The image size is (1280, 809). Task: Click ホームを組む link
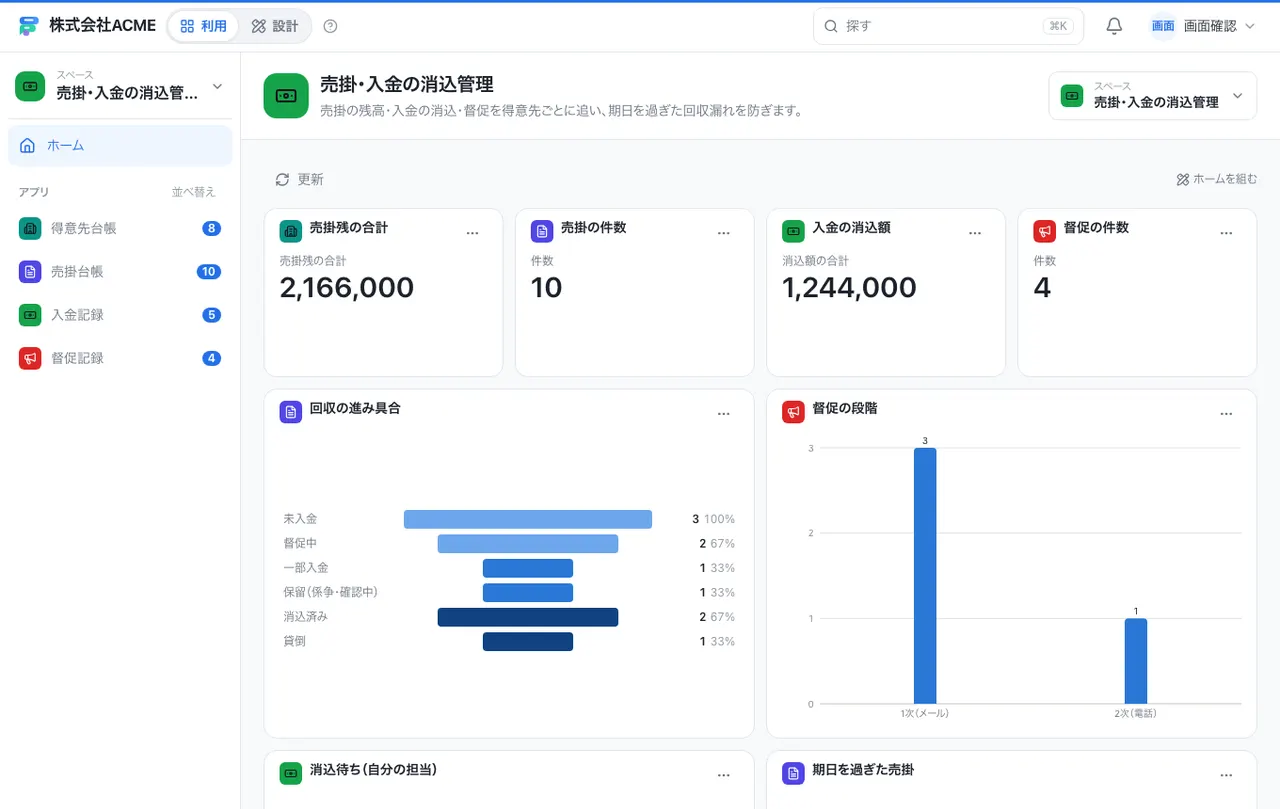[1216, 179]
